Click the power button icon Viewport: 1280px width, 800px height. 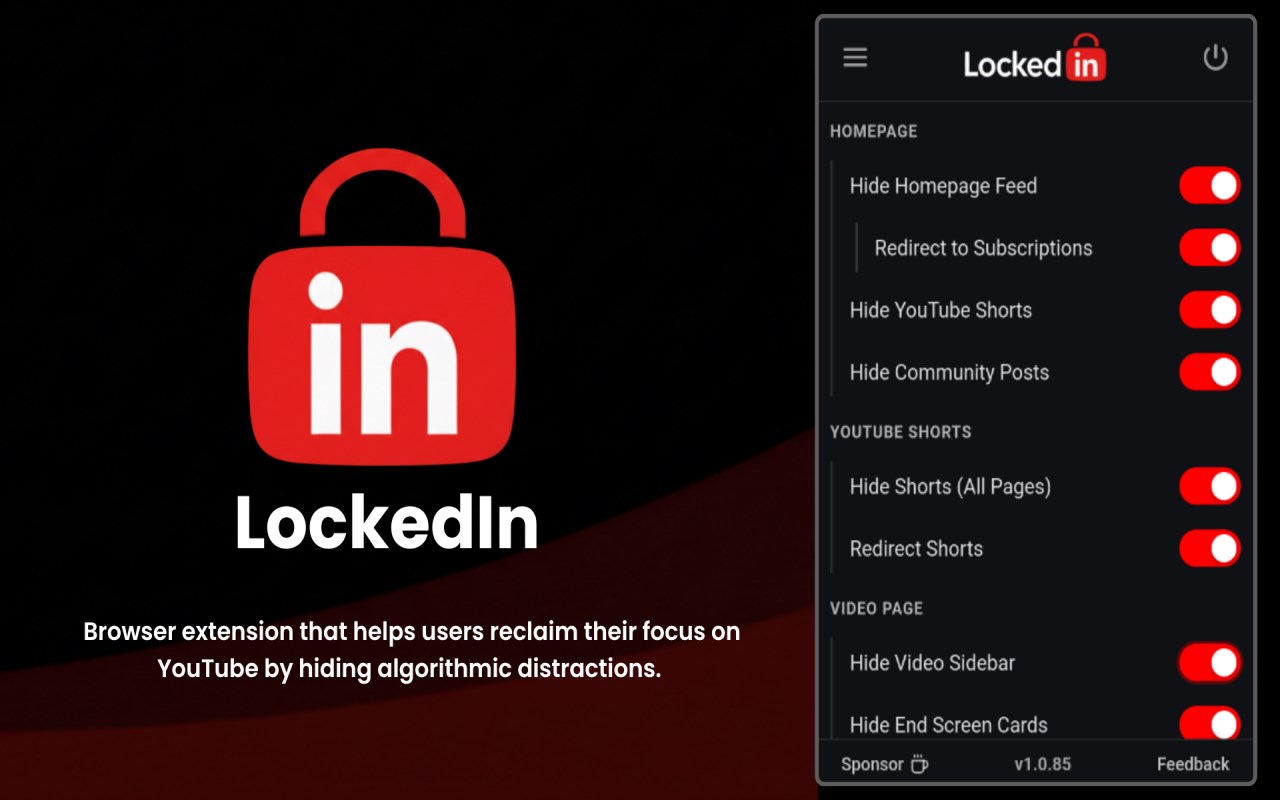click(x=1215, y=57)
